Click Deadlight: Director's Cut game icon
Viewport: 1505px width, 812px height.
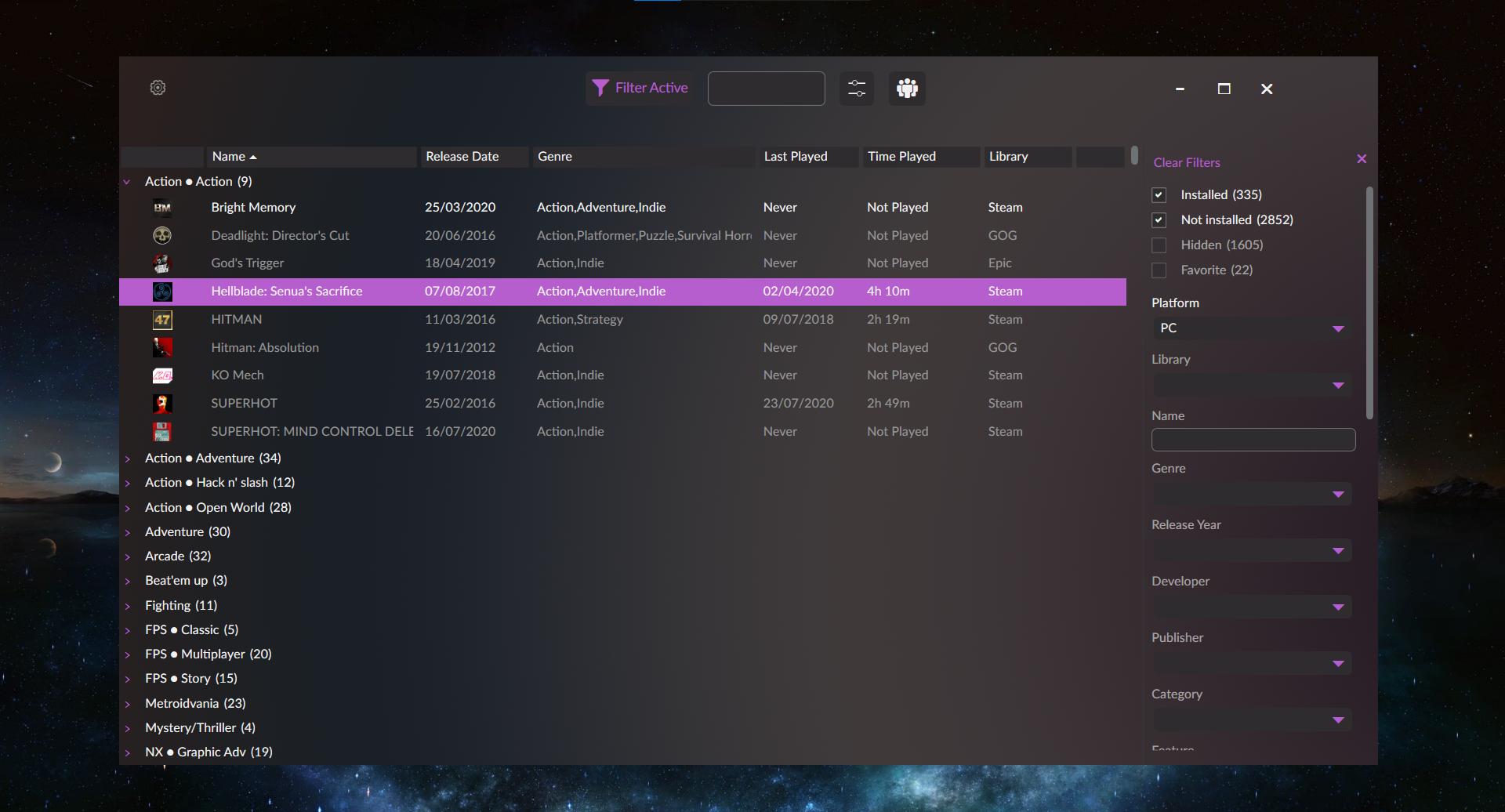(162, 235)
